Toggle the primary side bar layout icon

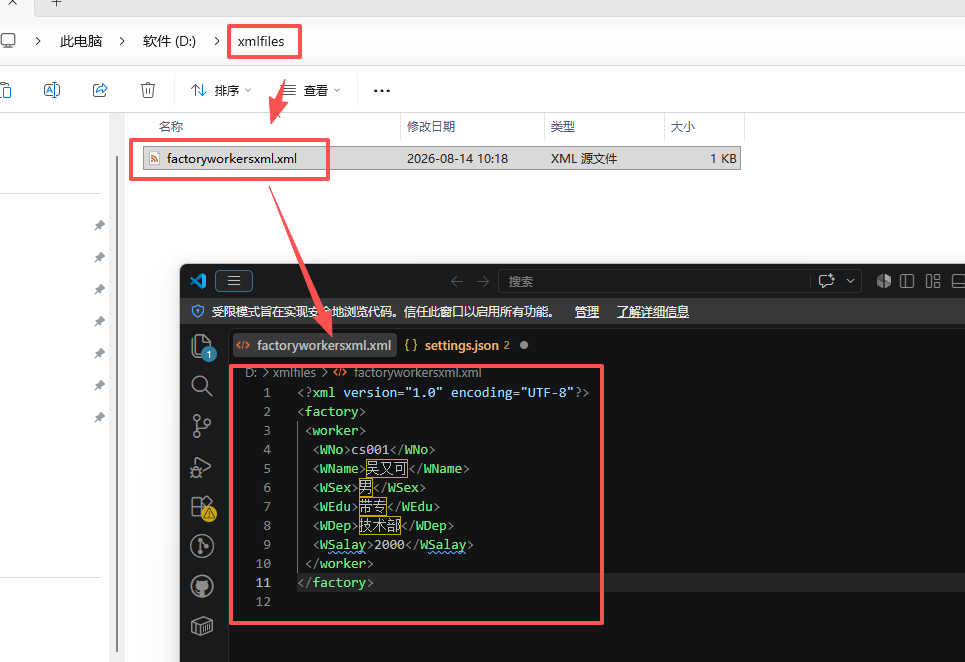click(x=907, y=281)
